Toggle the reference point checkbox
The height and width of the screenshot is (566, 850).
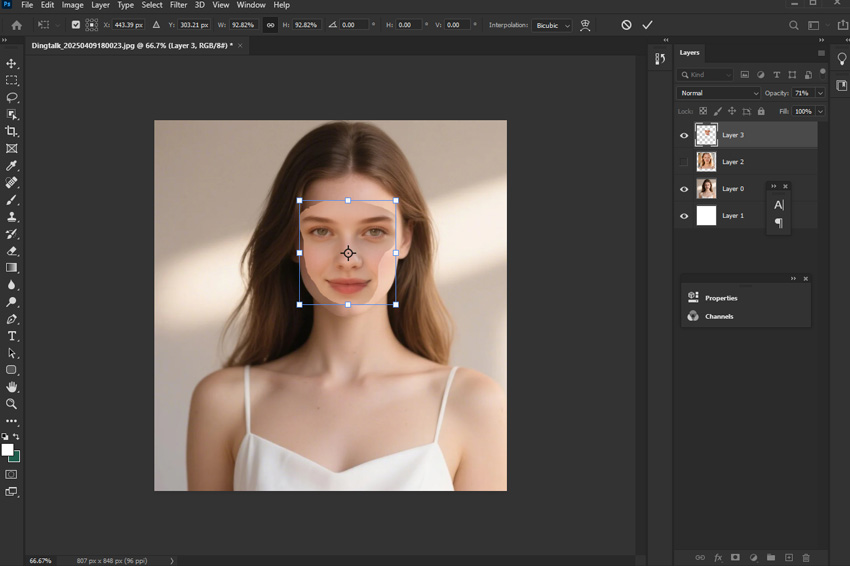(76, 25)
